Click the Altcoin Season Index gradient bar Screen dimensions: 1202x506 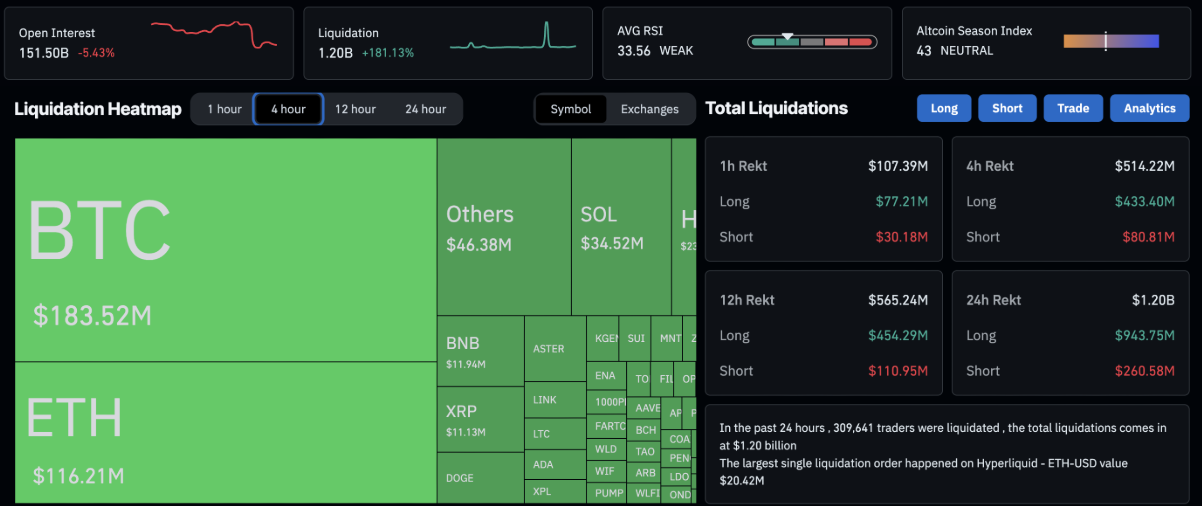[1111, 41]
